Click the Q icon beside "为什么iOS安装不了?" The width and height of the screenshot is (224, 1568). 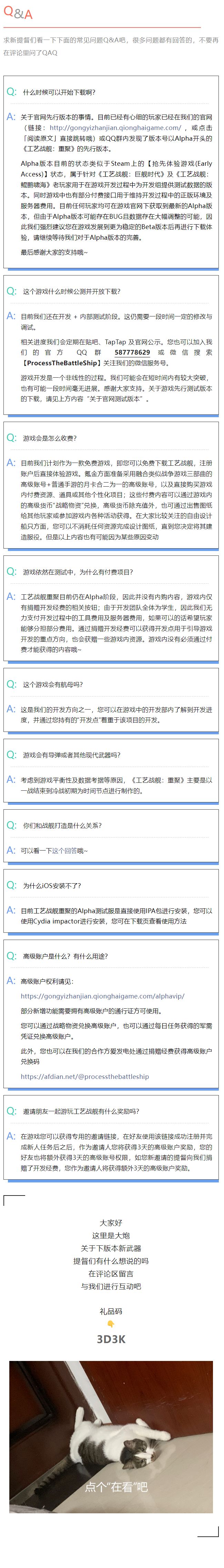tap(11, 885)
